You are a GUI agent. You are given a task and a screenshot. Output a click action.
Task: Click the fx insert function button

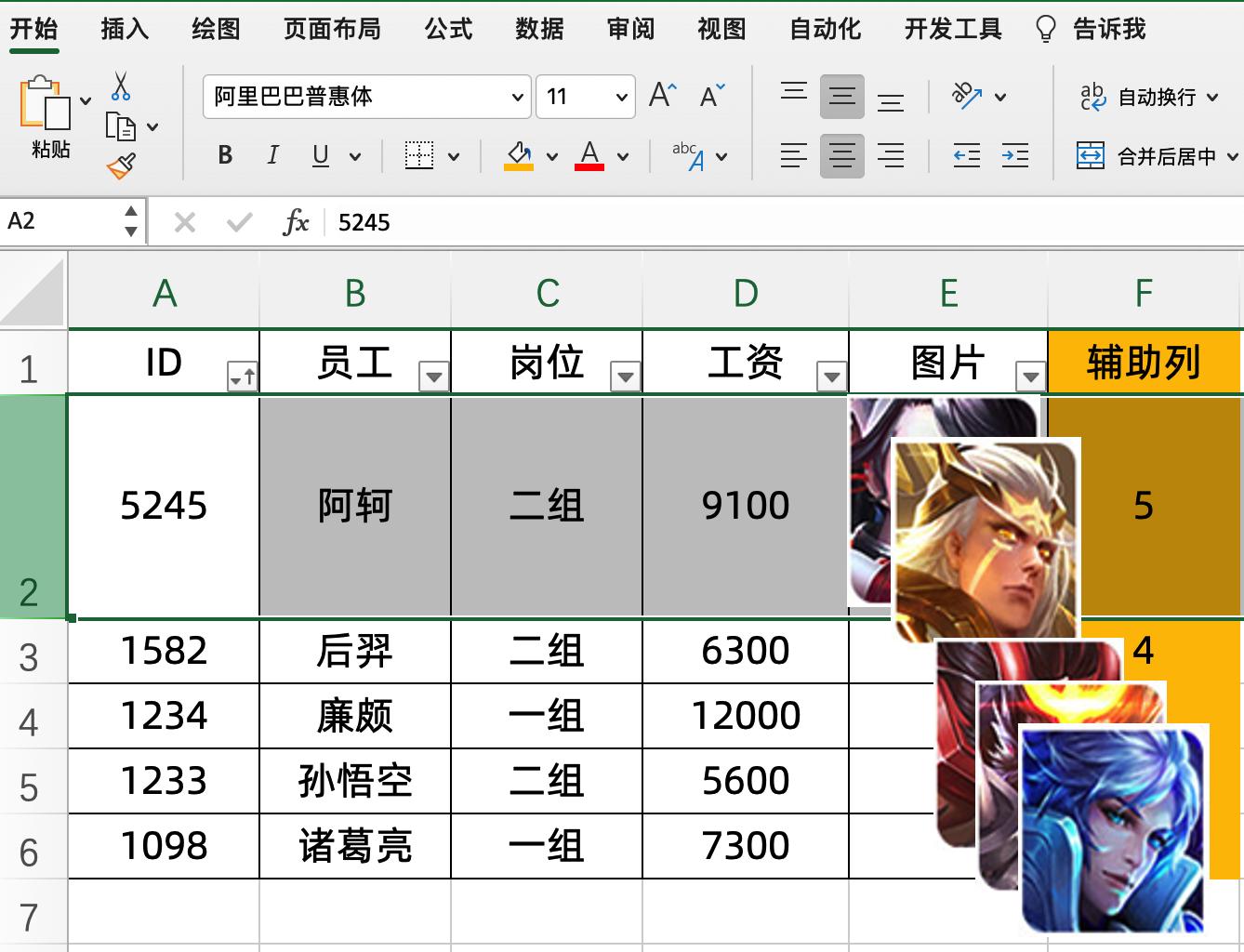(x=296, y=221)
